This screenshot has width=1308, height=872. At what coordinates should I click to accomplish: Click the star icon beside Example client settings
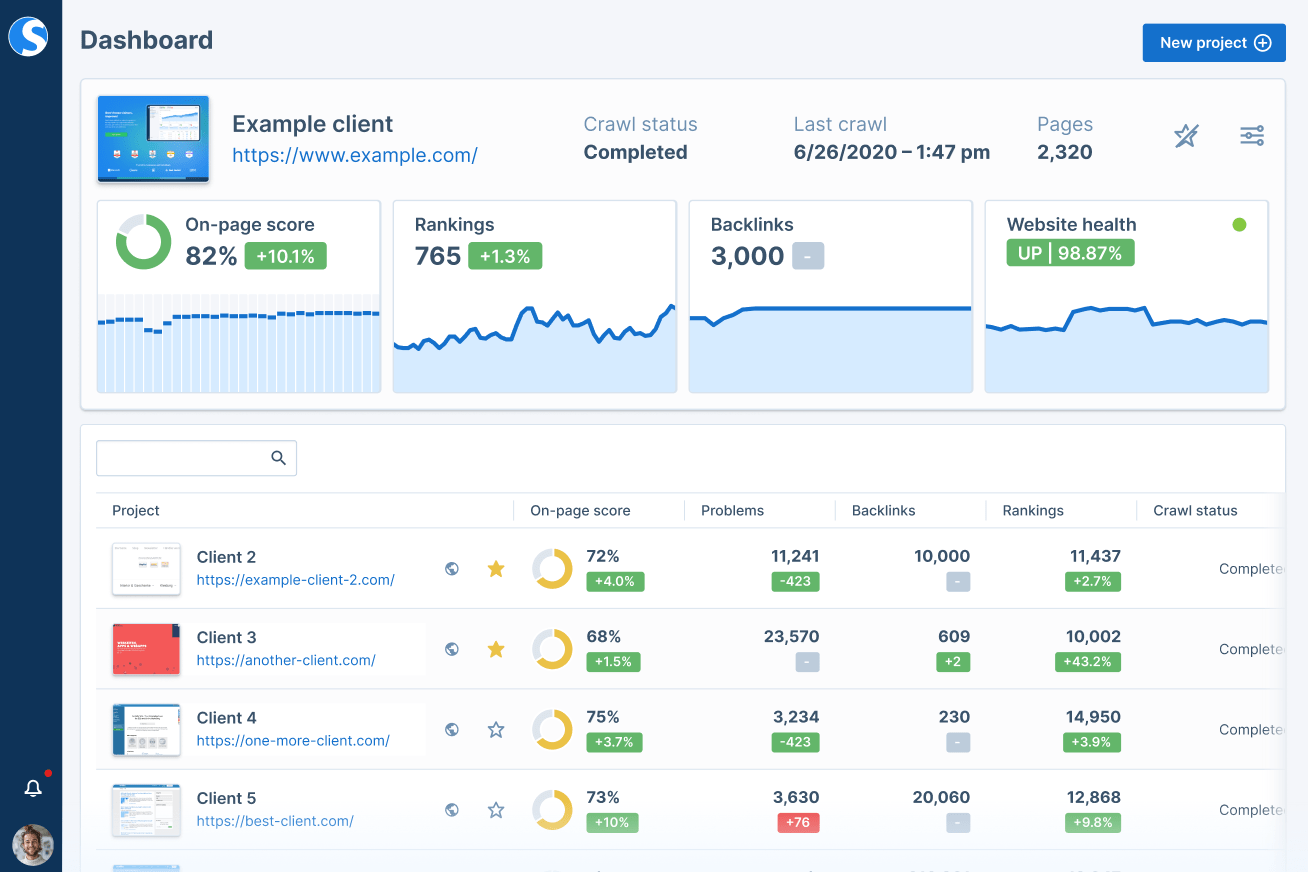pyautogui.click(x=1186, y=135)
